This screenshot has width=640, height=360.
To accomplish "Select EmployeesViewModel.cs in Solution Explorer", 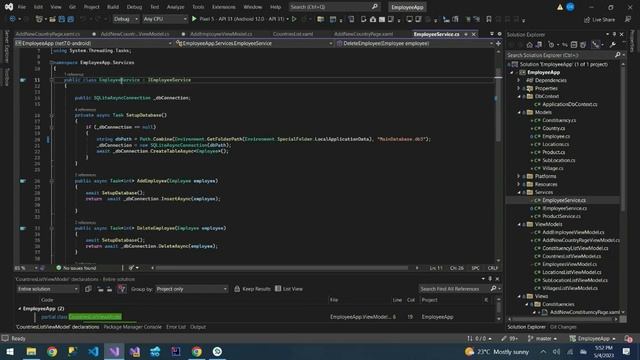I will [569, 264].
